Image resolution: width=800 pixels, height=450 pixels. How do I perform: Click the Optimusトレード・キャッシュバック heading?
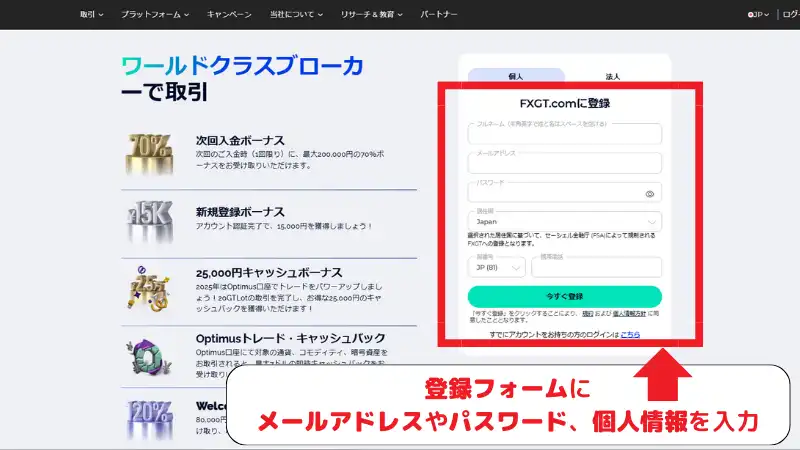tap(290, 338)
